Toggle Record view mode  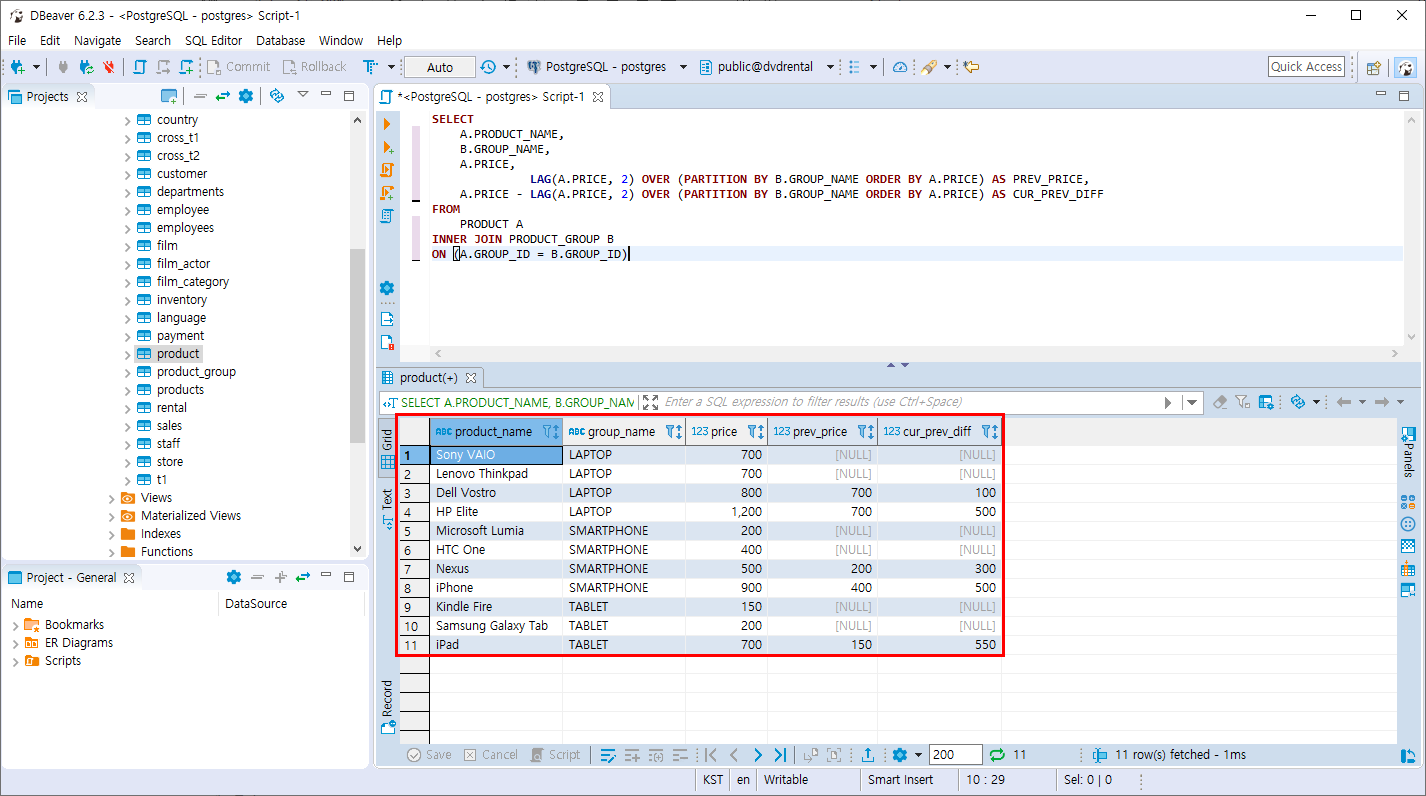(388, 706)
